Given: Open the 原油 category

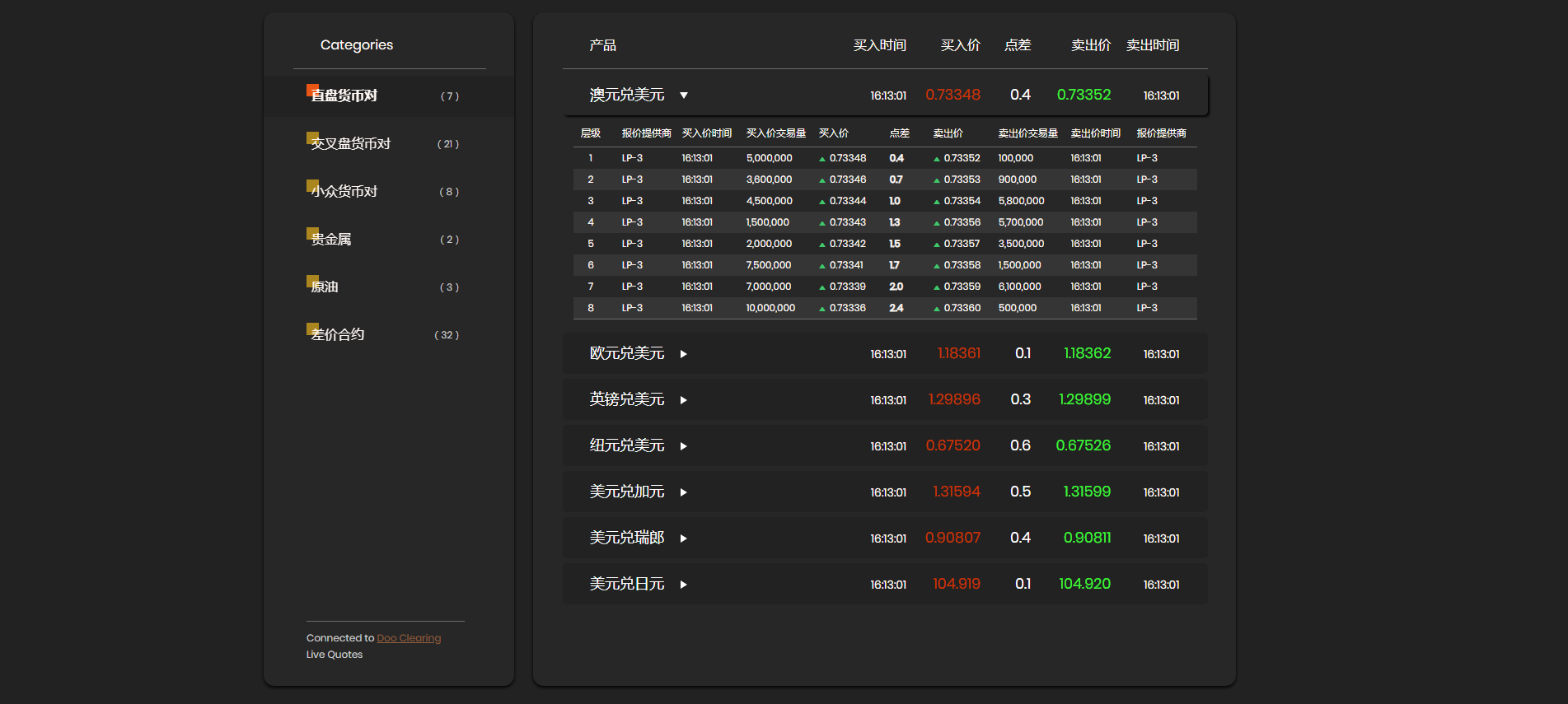Looking at the screenshot, I should coord(389,287).
